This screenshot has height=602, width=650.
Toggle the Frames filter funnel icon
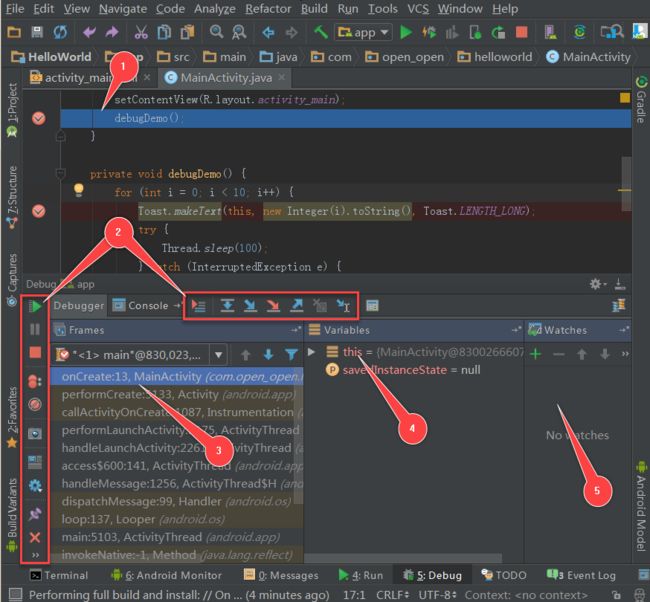291,355
